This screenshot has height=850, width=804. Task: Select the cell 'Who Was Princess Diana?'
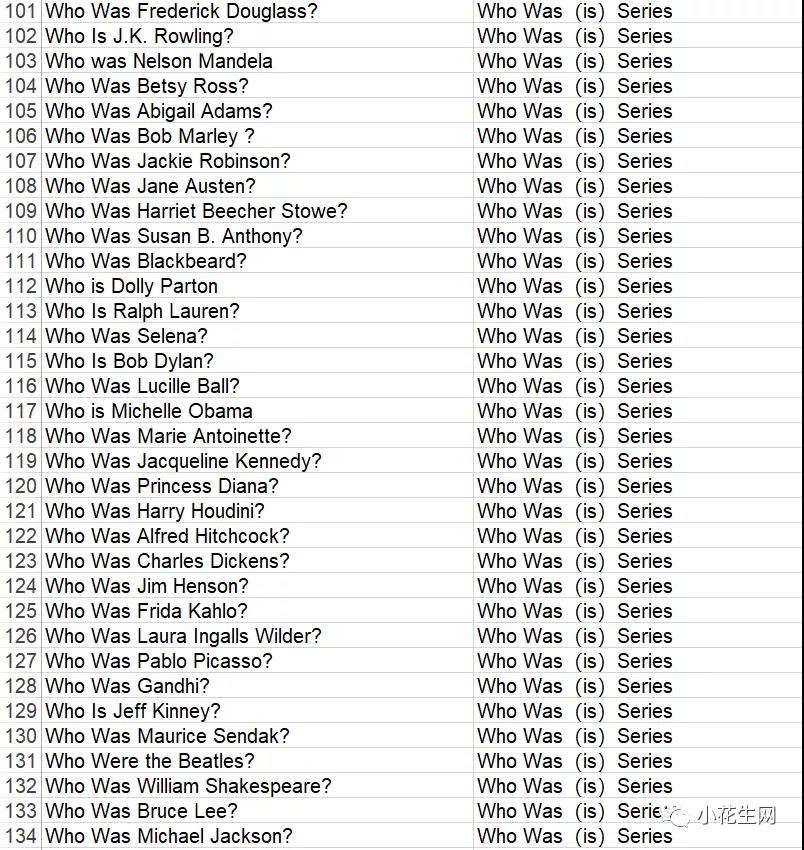[x=257, y=486]
